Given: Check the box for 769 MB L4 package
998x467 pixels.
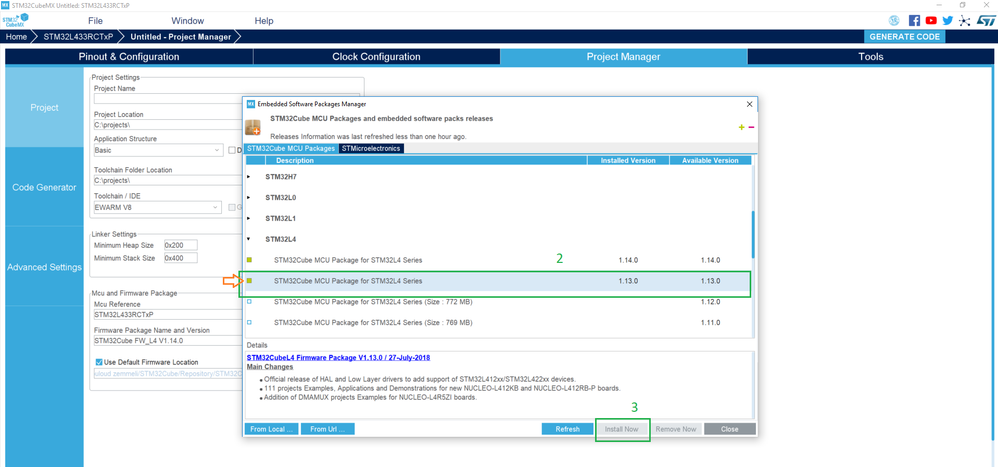Looking at the screenshot, I should pos(250,323).
